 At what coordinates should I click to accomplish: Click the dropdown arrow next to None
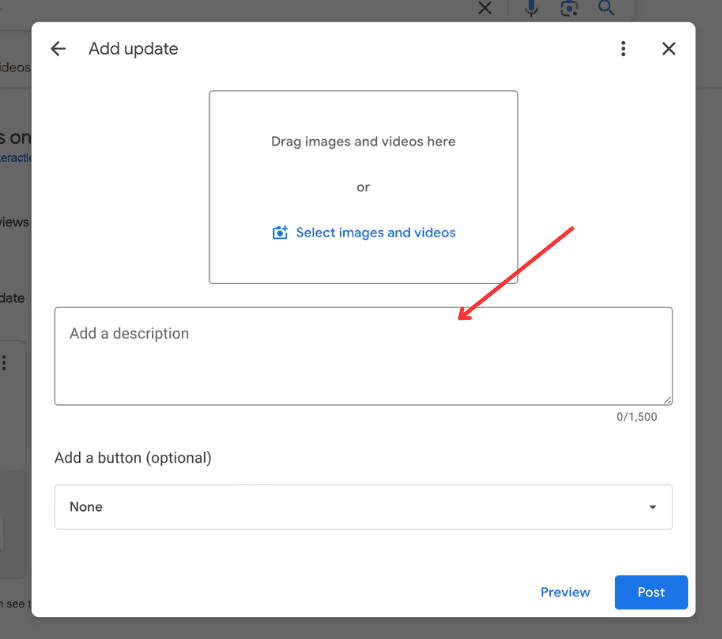tap(652, 507)
